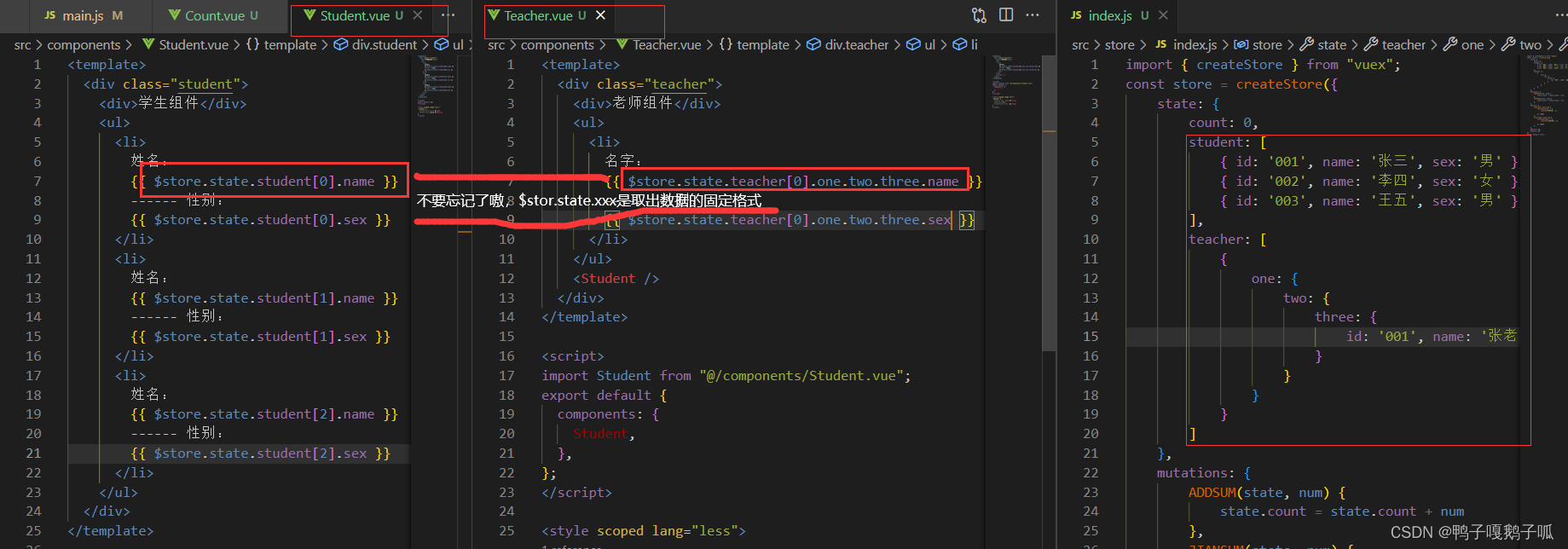This screenshot has width=1568, height=549.
Task: Close the index.js tab
Action: click(x=1163, y=15)
